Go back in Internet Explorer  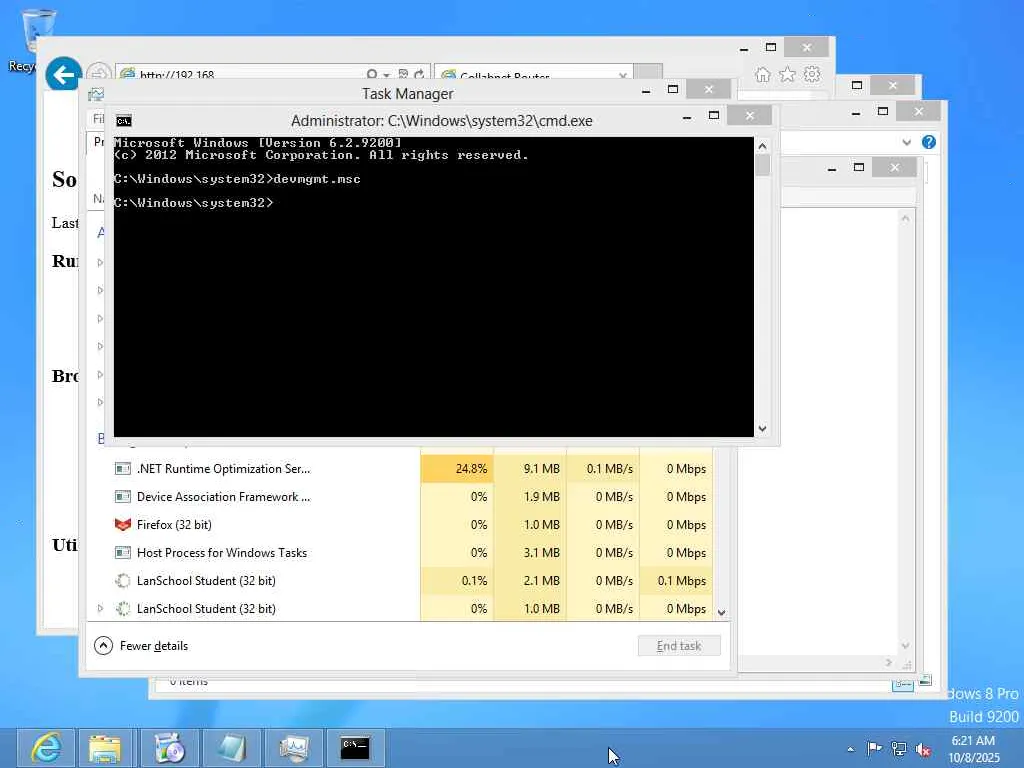[63, 75]
